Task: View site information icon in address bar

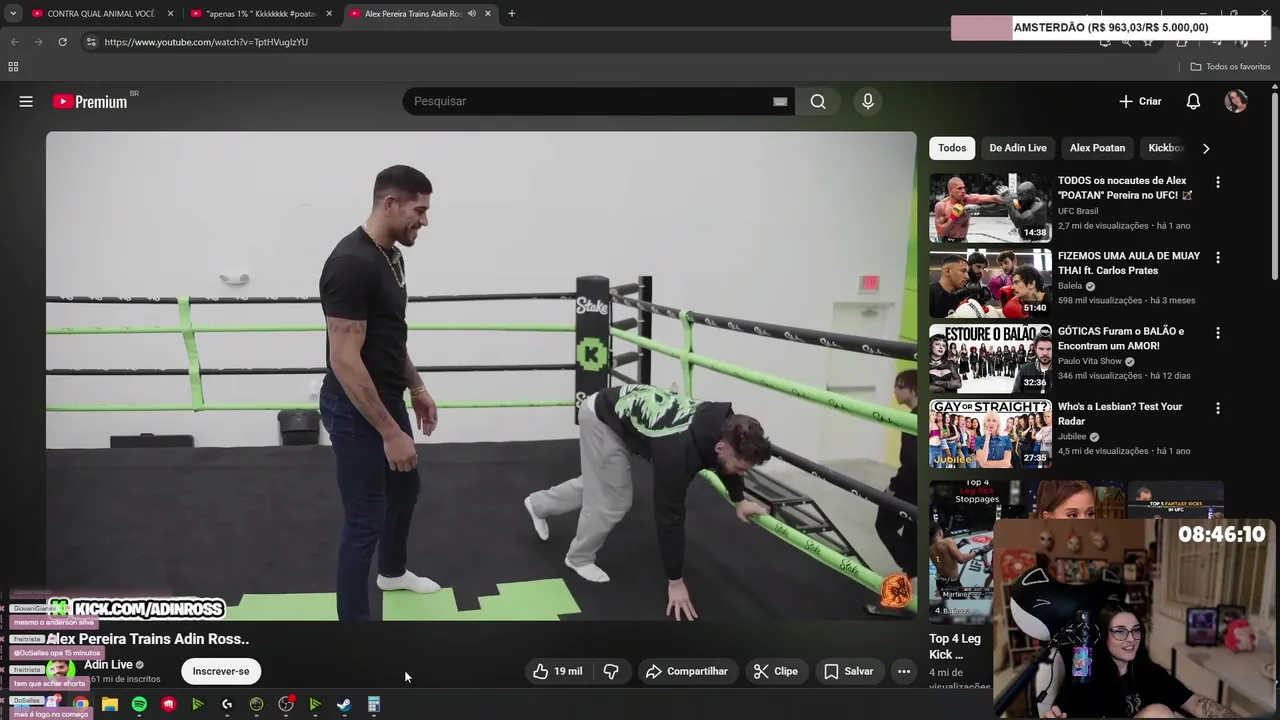Action: [90, 42]
